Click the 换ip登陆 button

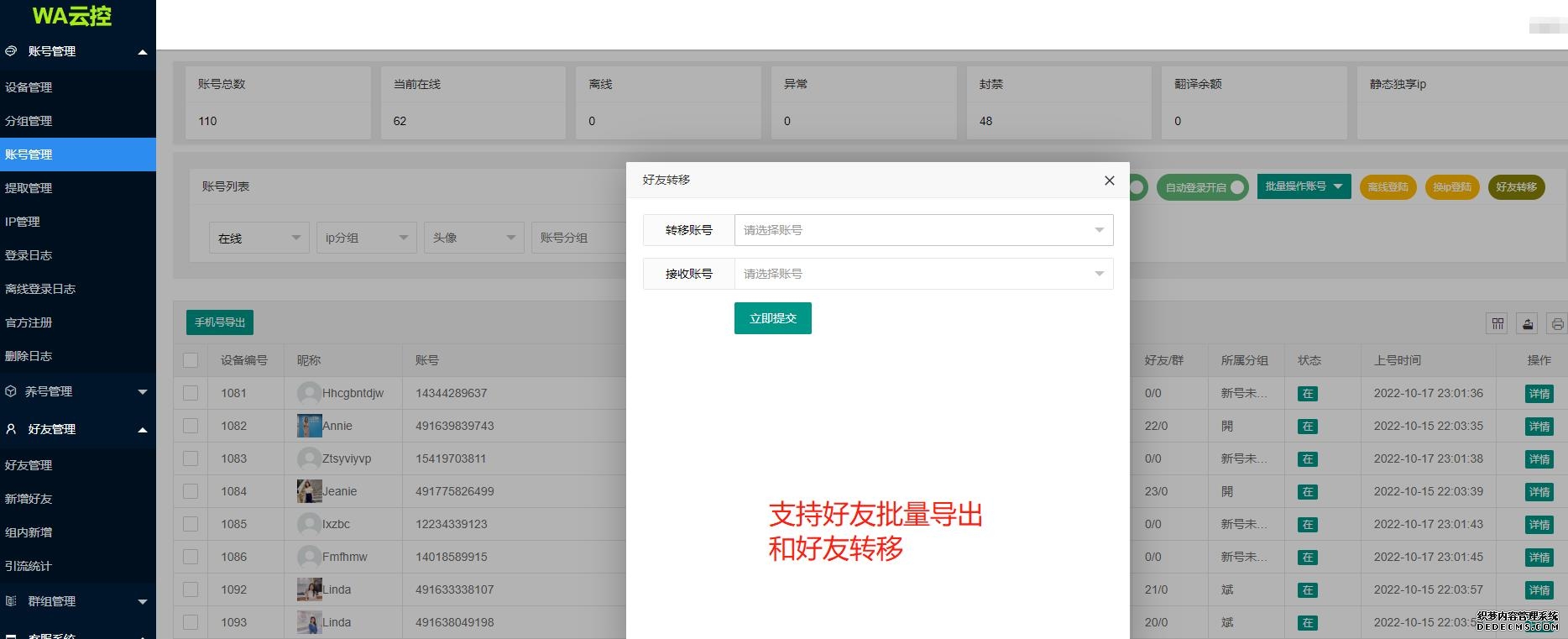coord(1452,187)
